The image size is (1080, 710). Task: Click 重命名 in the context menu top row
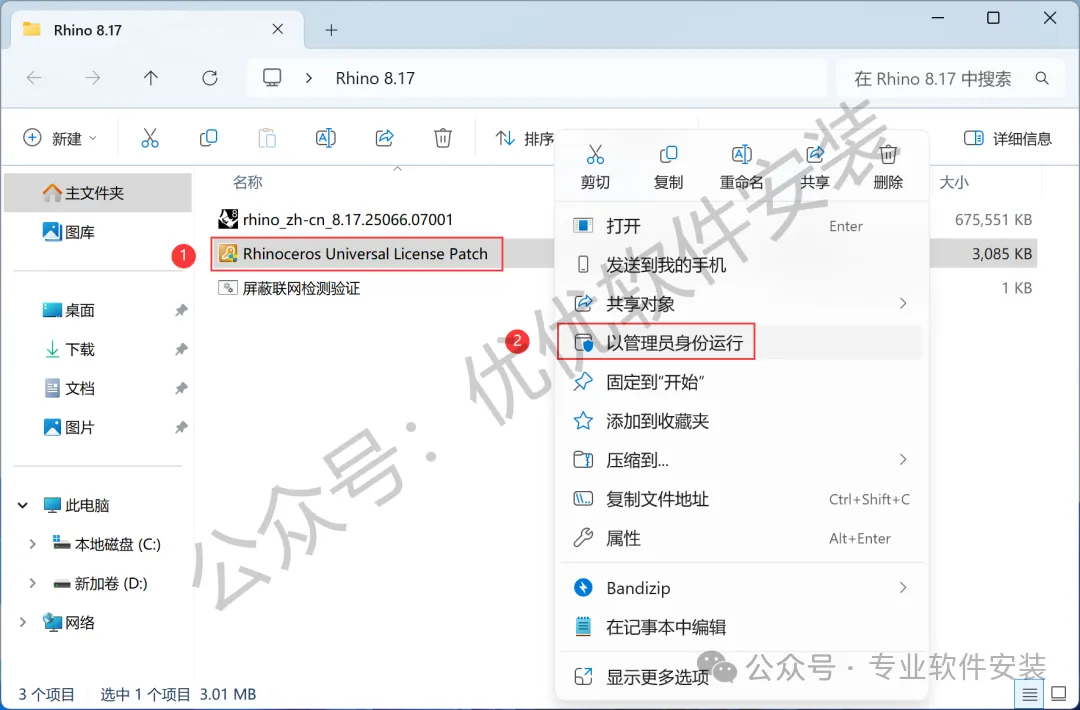pyautogui.click(x=741, y=167)
